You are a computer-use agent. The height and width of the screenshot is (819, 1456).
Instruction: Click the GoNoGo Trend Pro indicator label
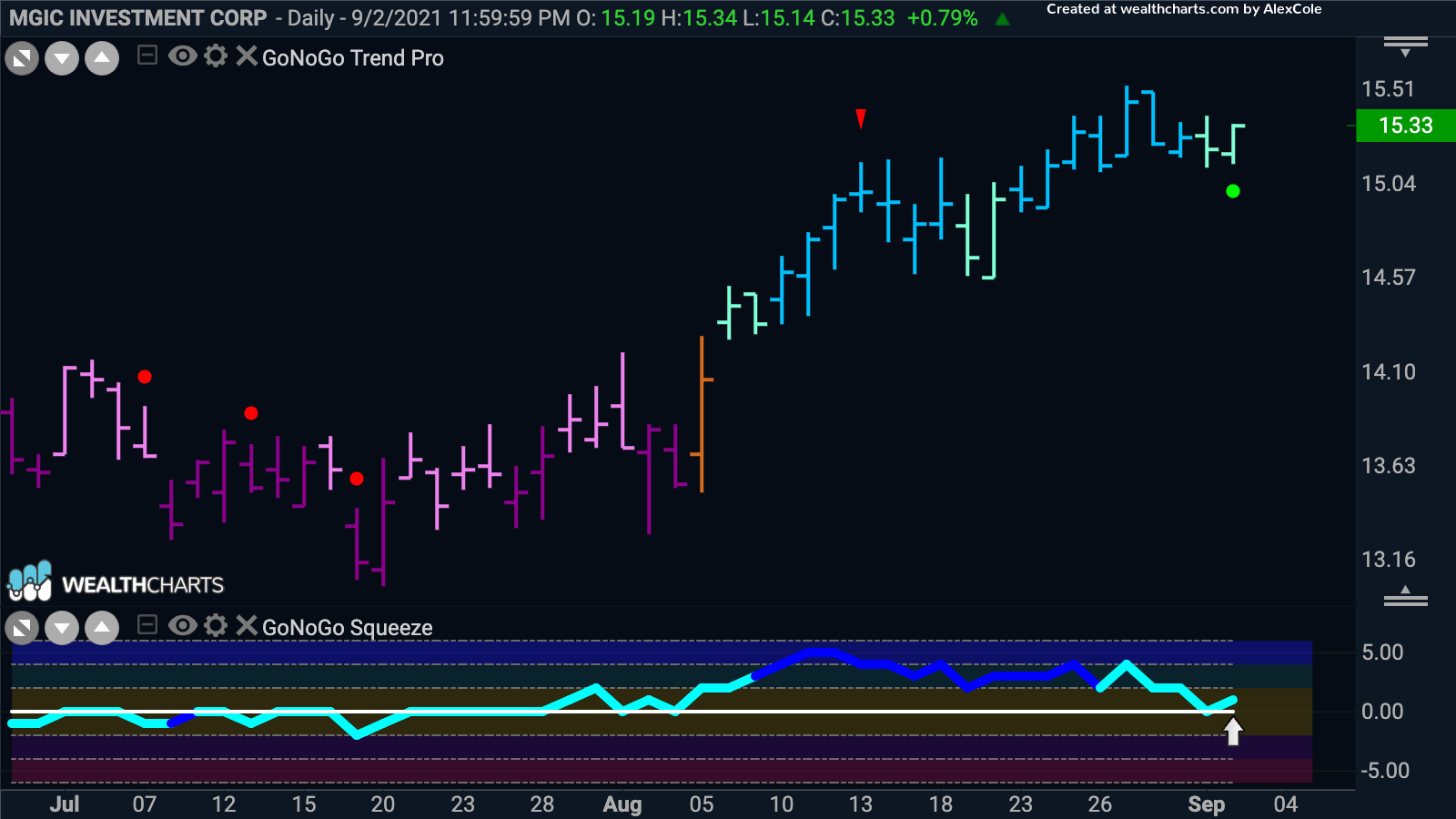click(353, 58)
